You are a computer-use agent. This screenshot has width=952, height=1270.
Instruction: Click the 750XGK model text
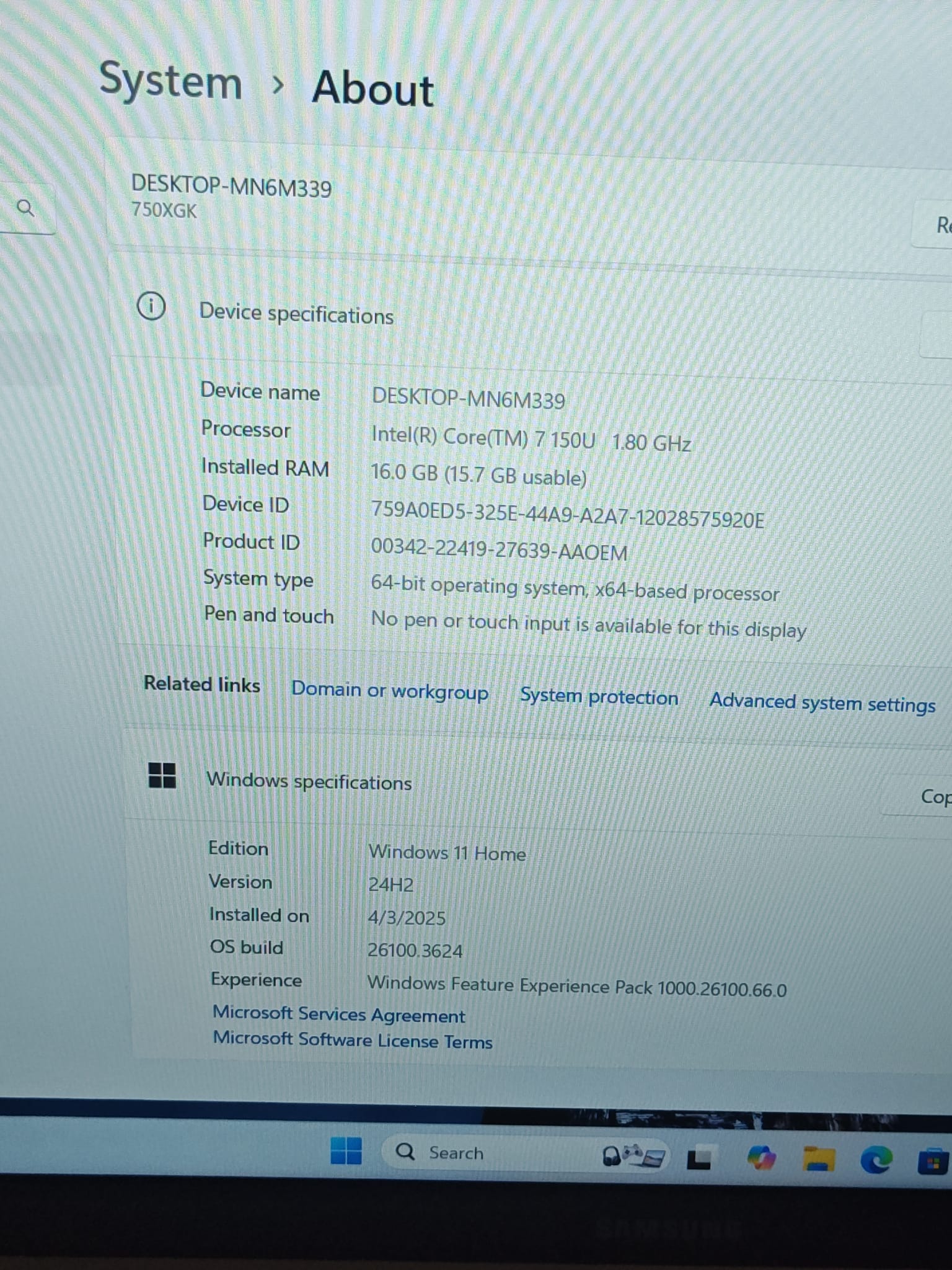click(x=164, y=210)
